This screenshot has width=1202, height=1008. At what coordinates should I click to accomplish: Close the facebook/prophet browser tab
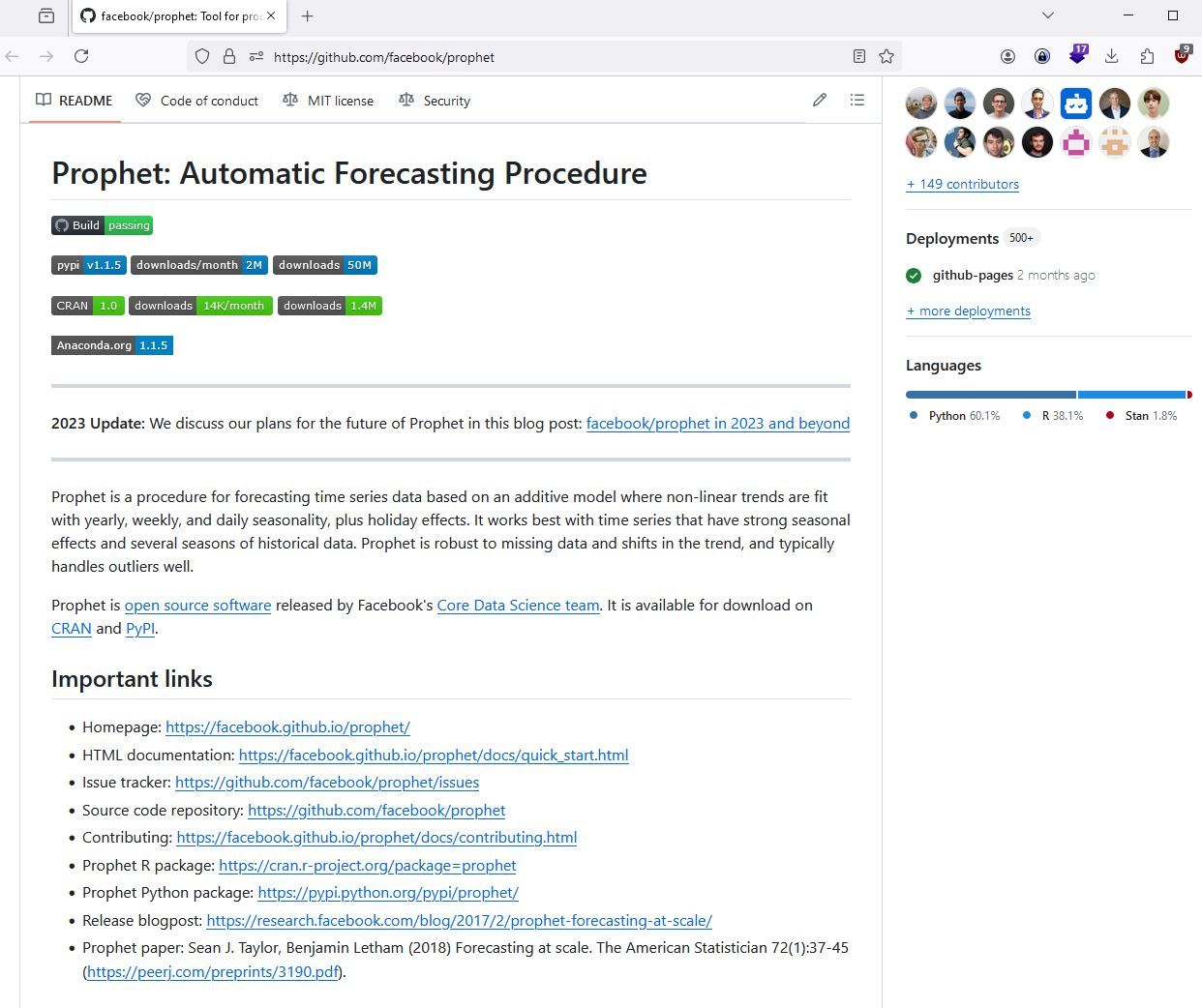271,15
